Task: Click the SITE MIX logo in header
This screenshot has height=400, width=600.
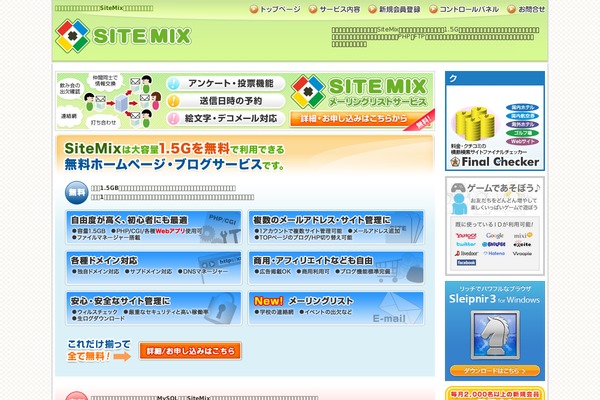Action: pos(123,36)
